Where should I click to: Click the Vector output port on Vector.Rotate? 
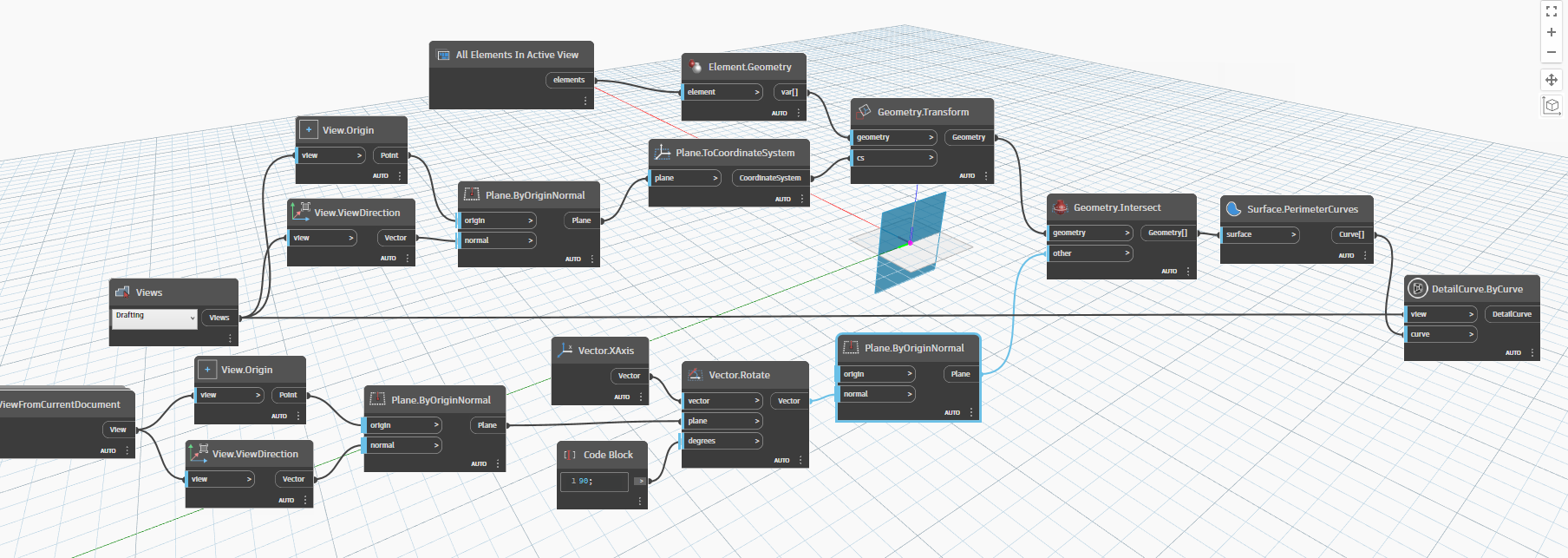pos(789,401)
